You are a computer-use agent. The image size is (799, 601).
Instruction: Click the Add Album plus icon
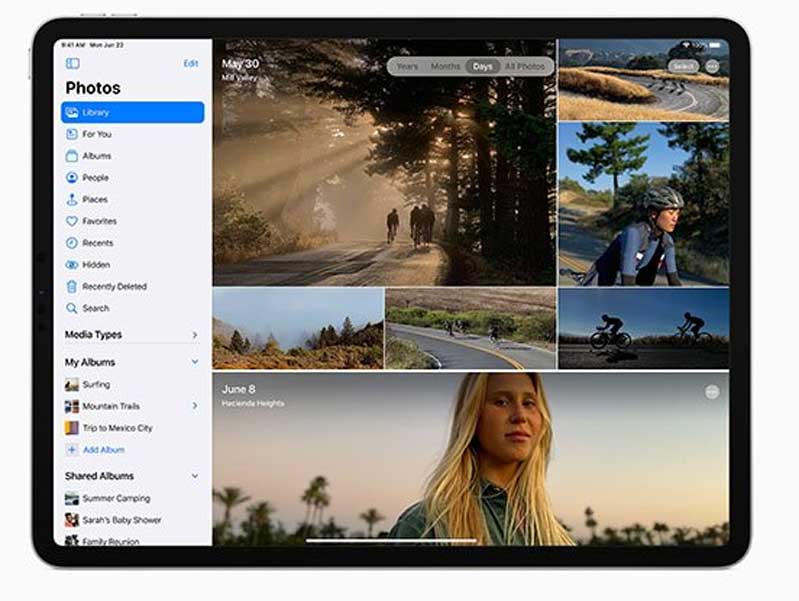[x=72, y=450]
